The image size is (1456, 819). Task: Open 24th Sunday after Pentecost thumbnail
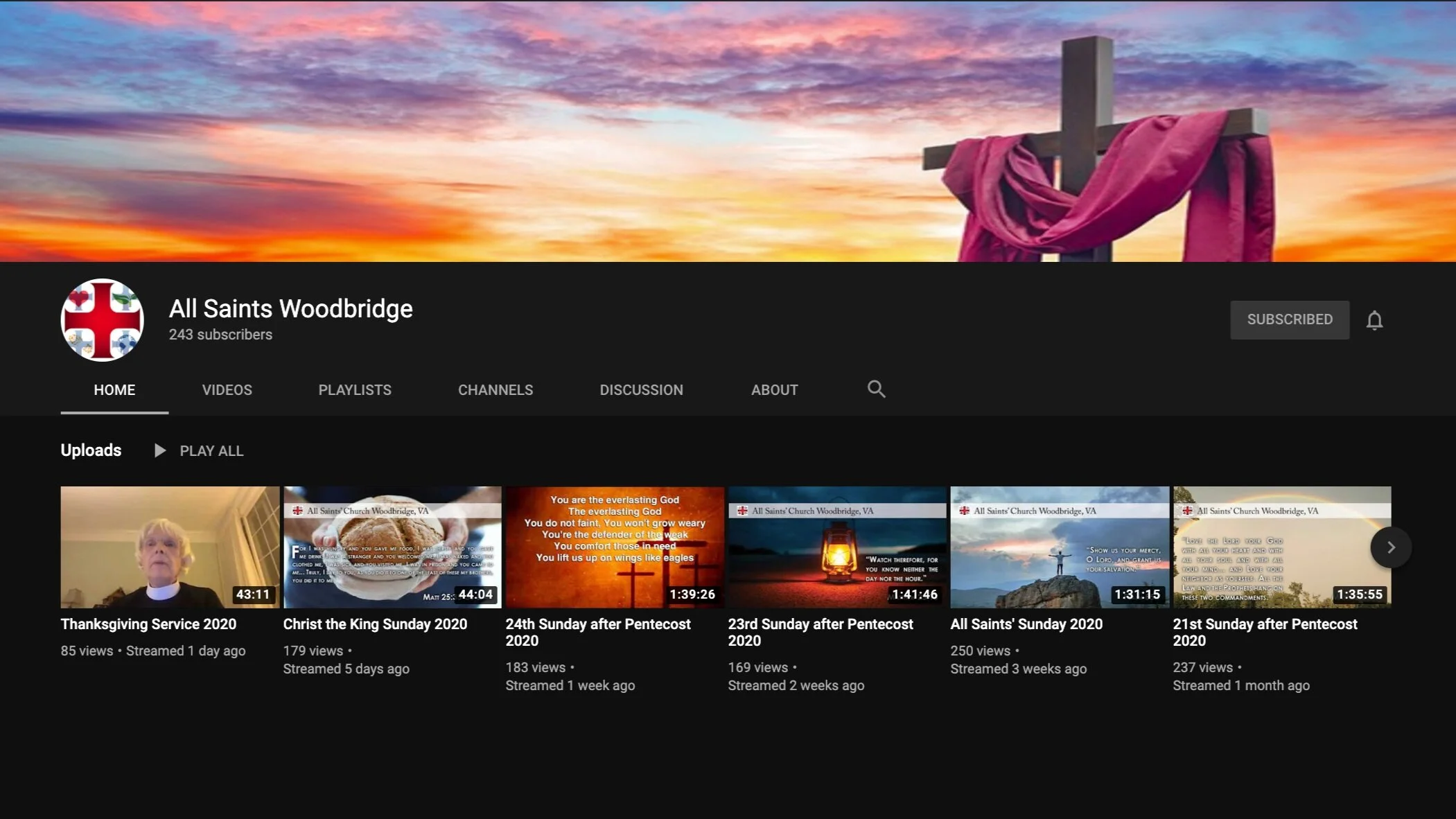615,547
